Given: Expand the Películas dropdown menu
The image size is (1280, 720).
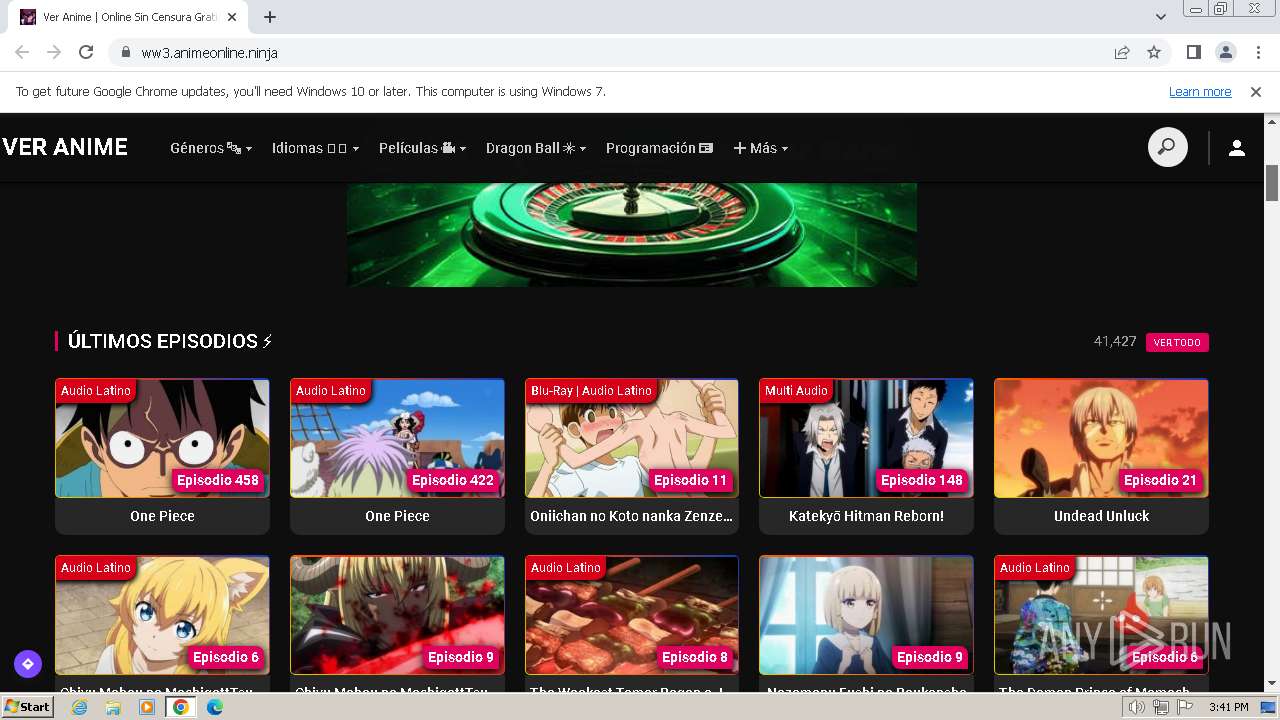Looking at the screenshot, I should (x=422, y=148).
